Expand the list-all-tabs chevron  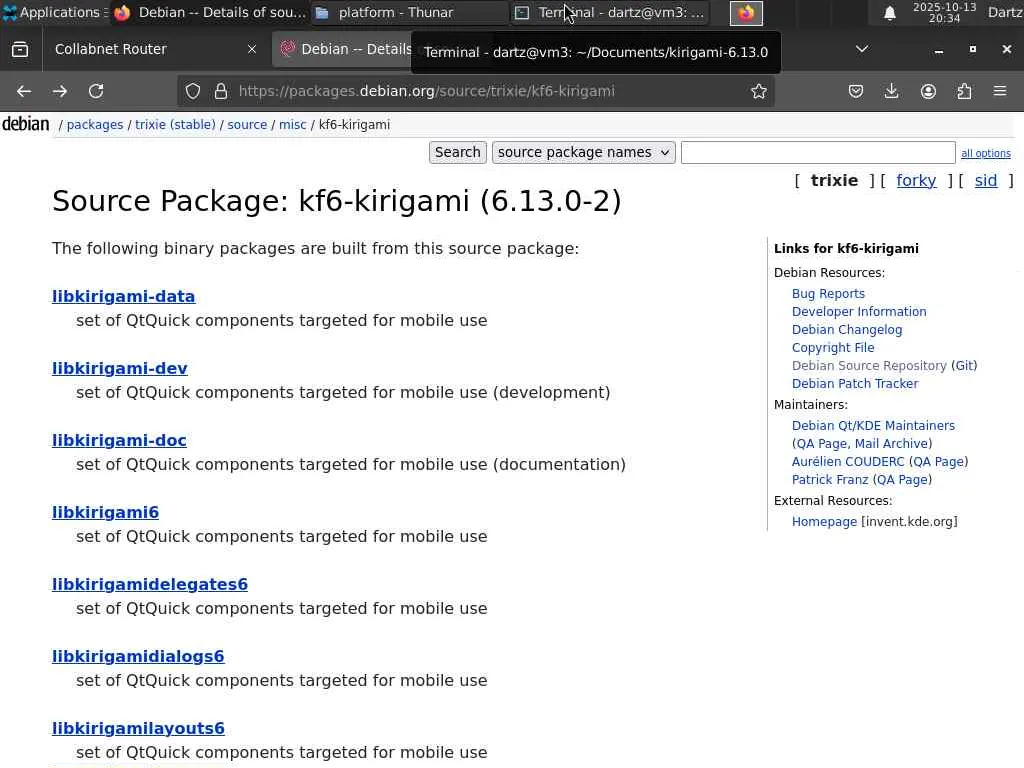tap(862, 50)
